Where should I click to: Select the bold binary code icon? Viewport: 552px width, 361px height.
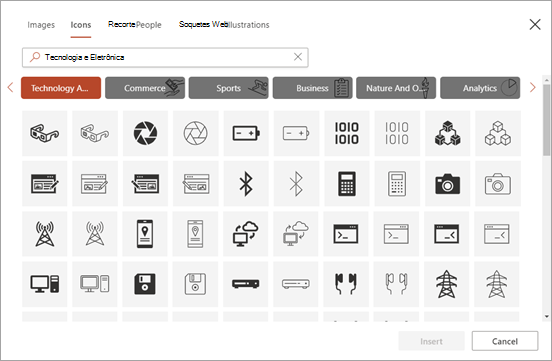coord(346,133)
